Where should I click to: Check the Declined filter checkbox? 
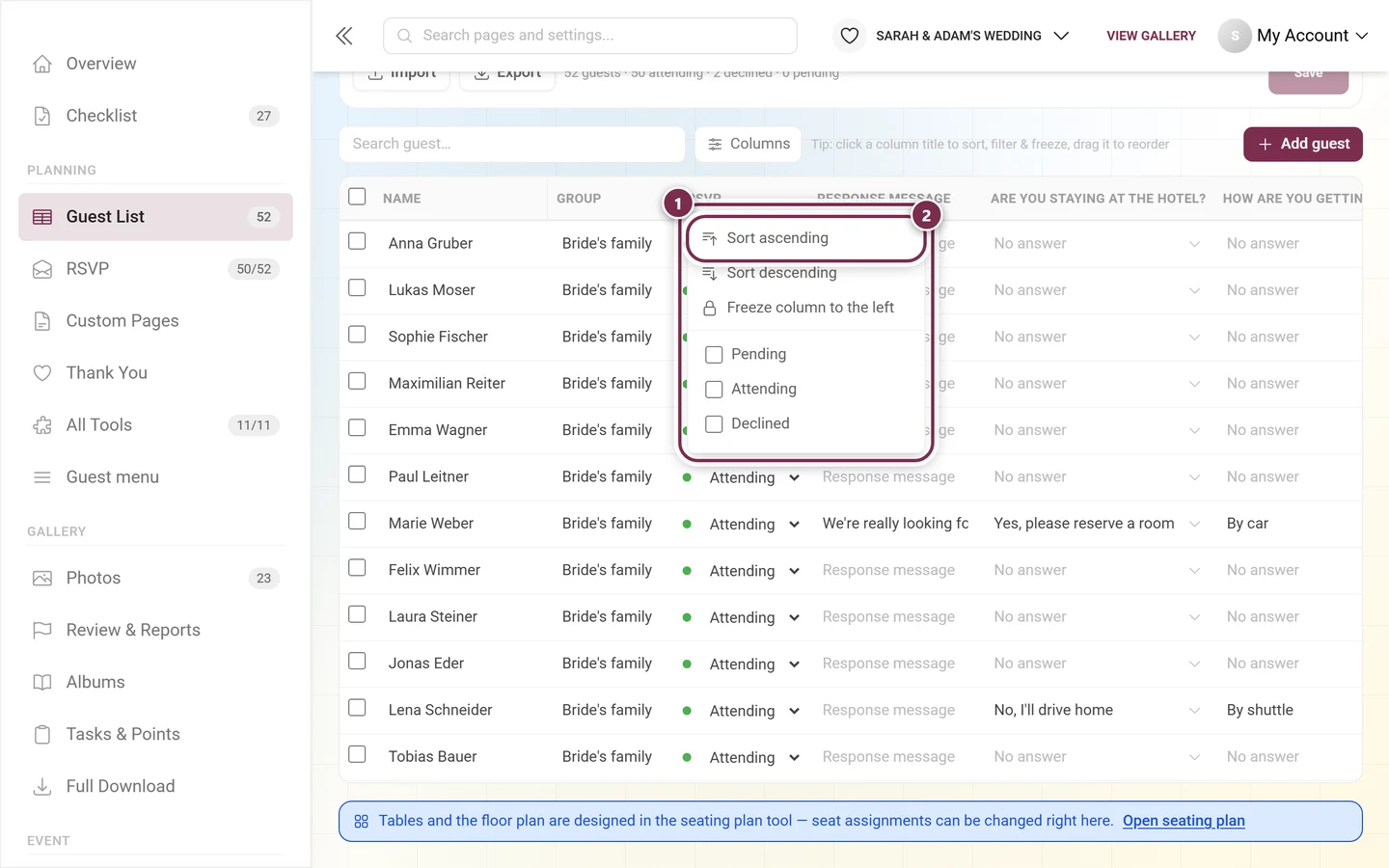[714, 424]
